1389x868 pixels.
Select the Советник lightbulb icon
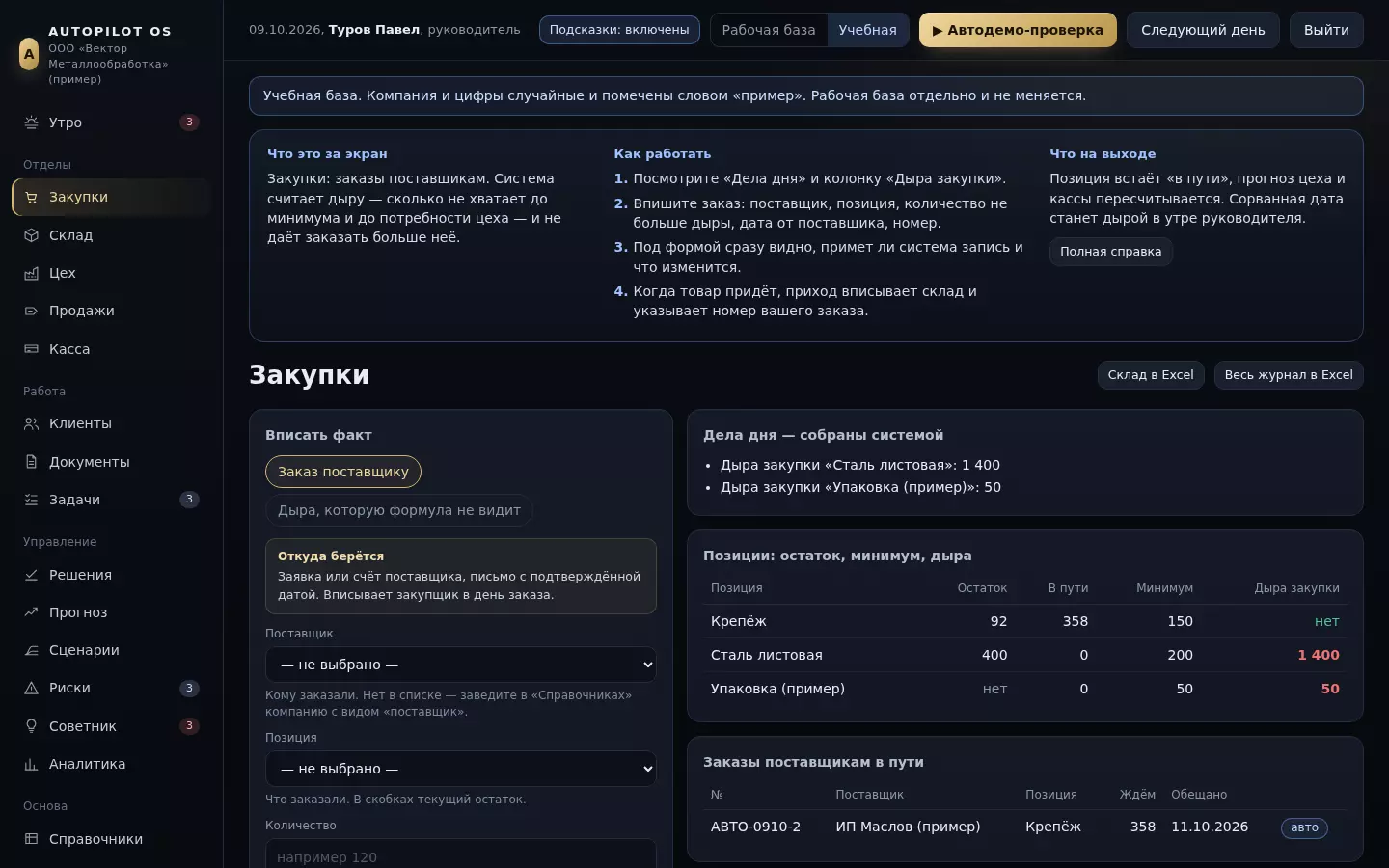tap(31, 726)
